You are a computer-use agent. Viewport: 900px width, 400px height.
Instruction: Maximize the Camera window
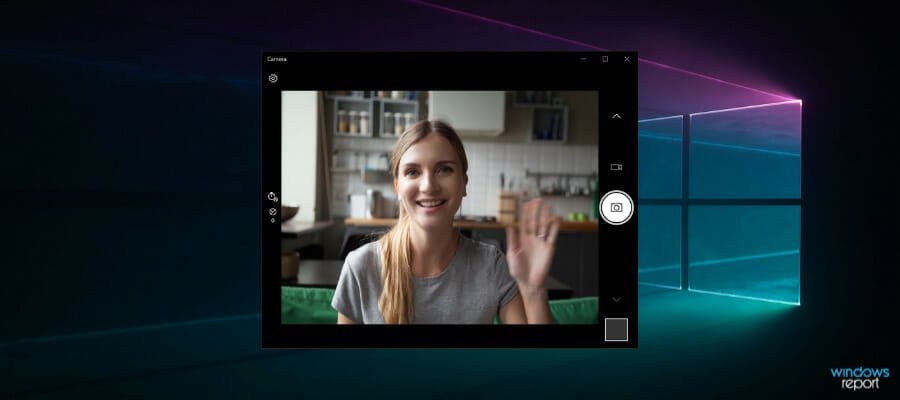(605, 59)
